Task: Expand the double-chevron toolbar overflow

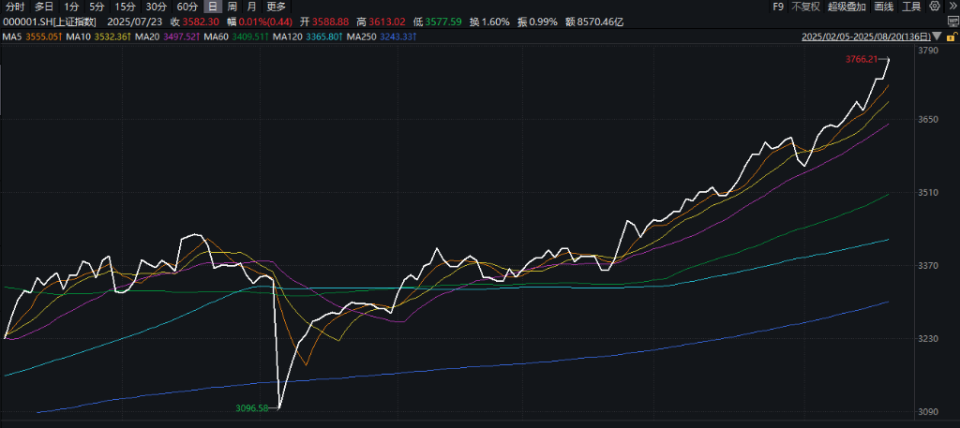Action: pyautogui.click(x=953, y=6)
